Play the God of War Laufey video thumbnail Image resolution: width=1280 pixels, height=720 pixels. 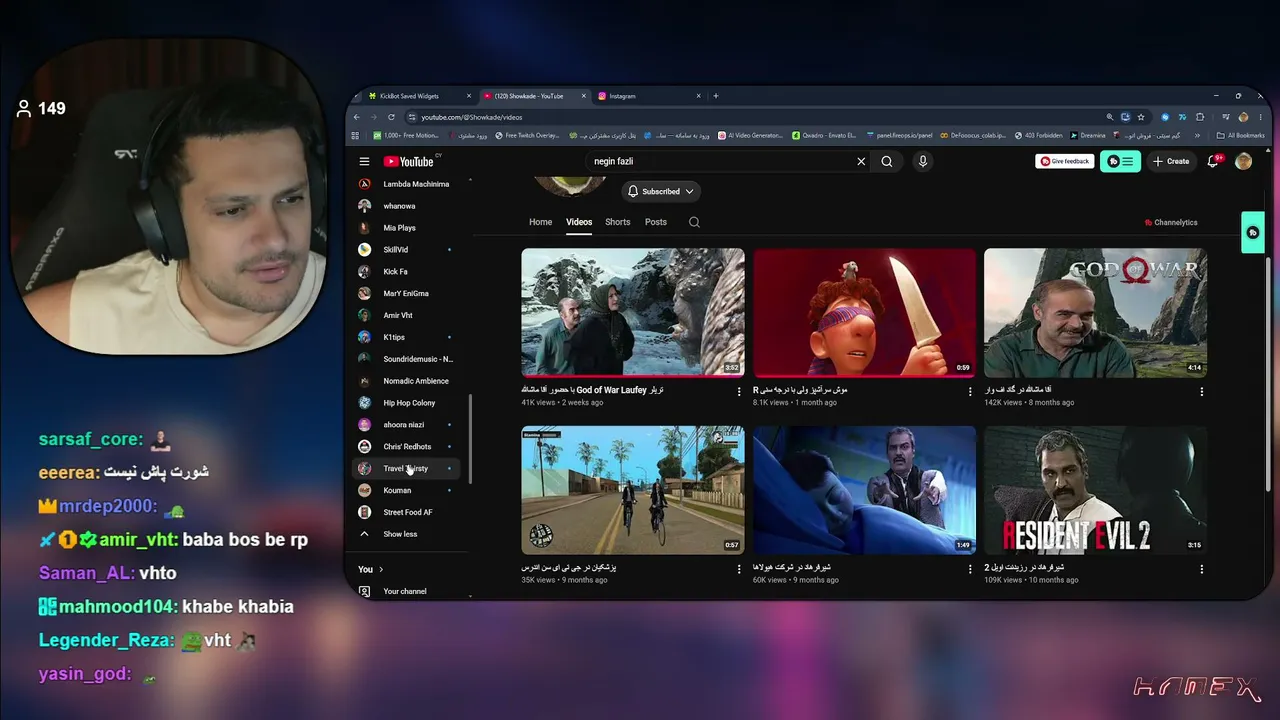(633, 313)
